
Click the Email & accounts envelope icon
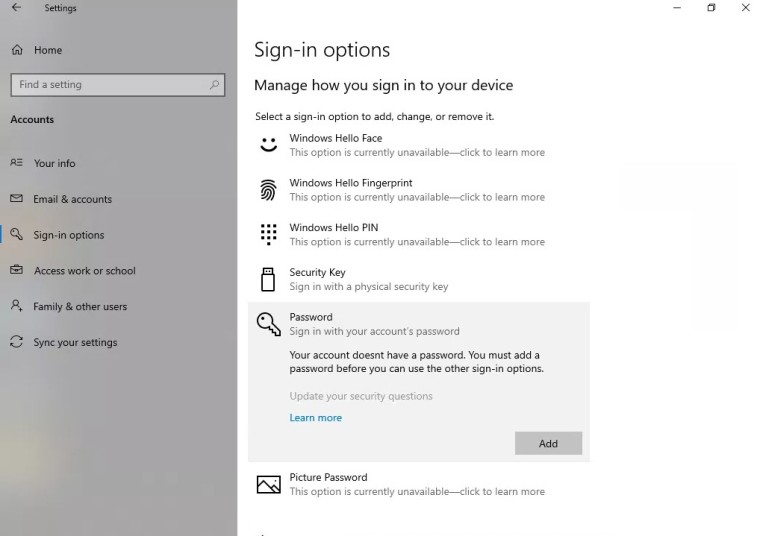(16, 199)
